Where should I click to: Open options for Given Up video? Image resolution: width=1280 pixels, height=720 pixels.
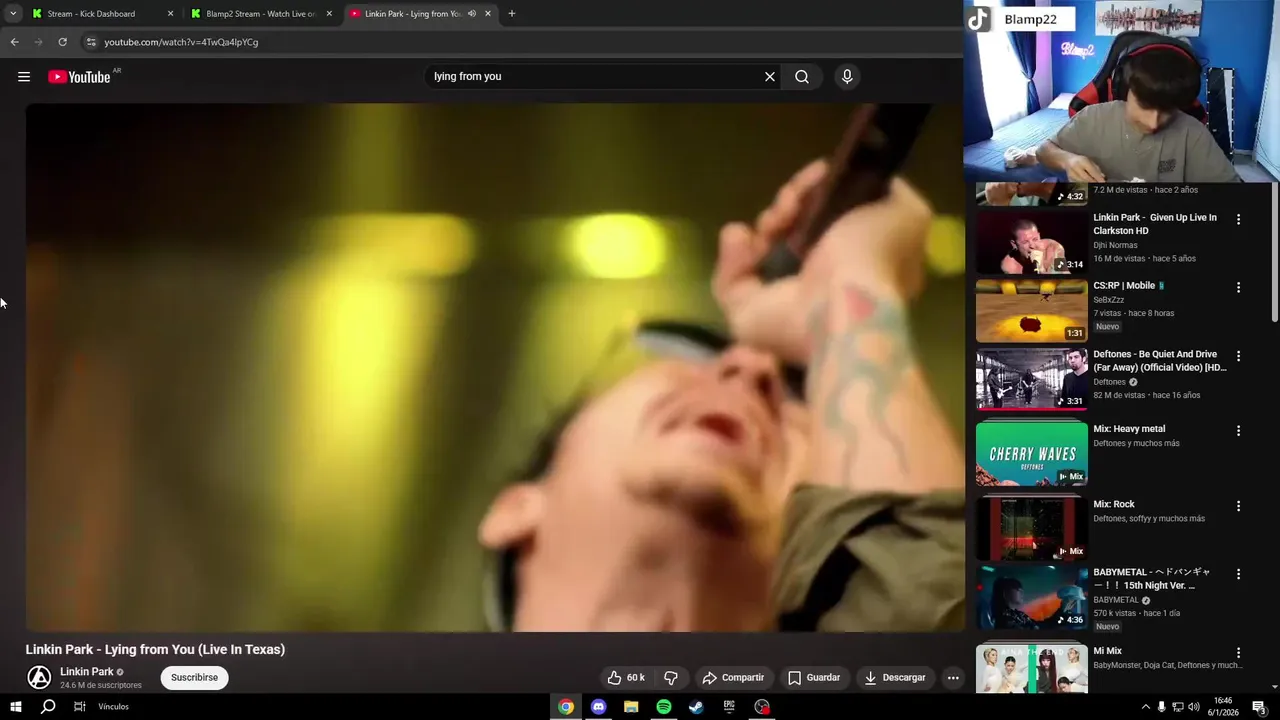[x=1238, y=219]
